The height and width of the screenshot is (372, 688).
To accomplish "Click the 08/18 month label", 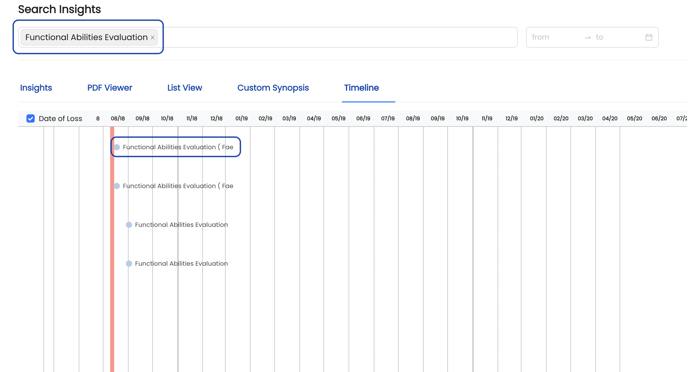I will [x=118, y=118].
